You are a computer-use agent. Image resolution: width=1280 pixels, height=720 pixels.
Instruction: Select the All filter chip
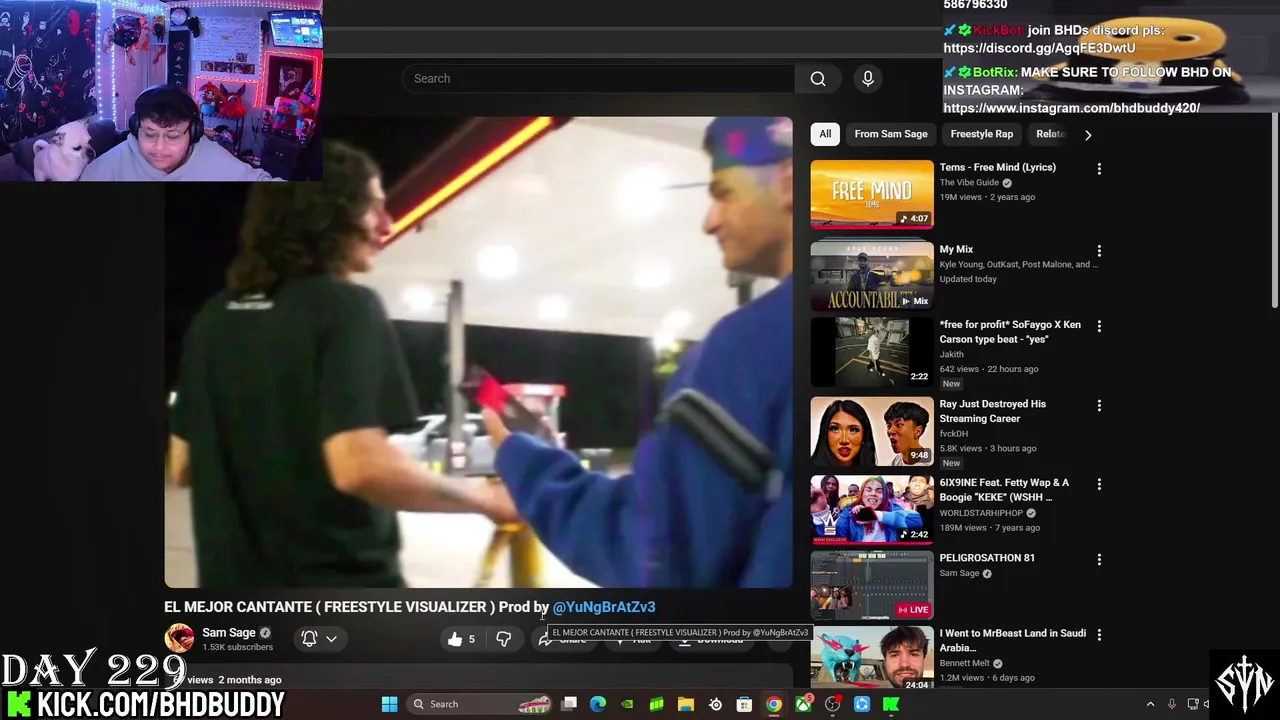(x=825, y=134)
